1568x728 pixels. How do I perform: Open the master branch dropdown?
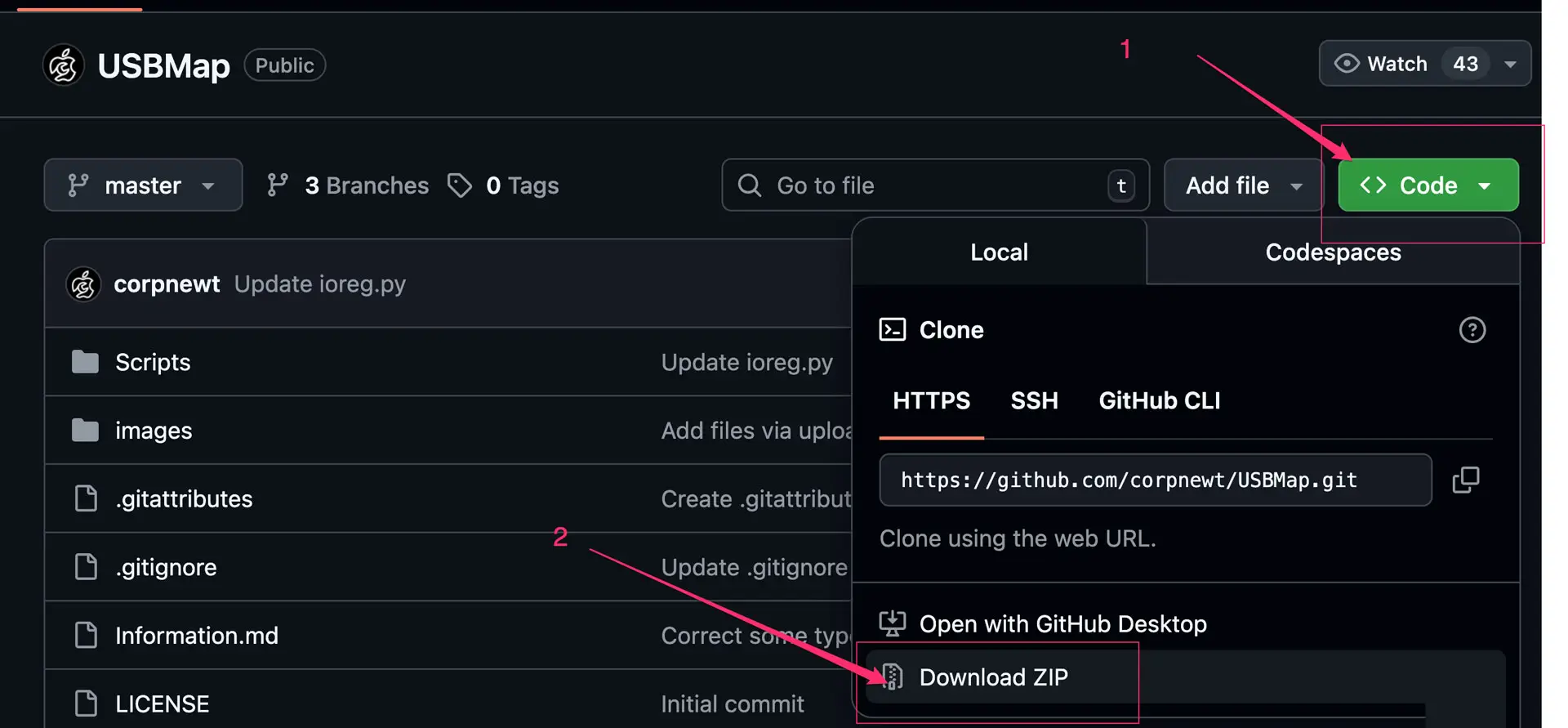click(x=143, y=185)
